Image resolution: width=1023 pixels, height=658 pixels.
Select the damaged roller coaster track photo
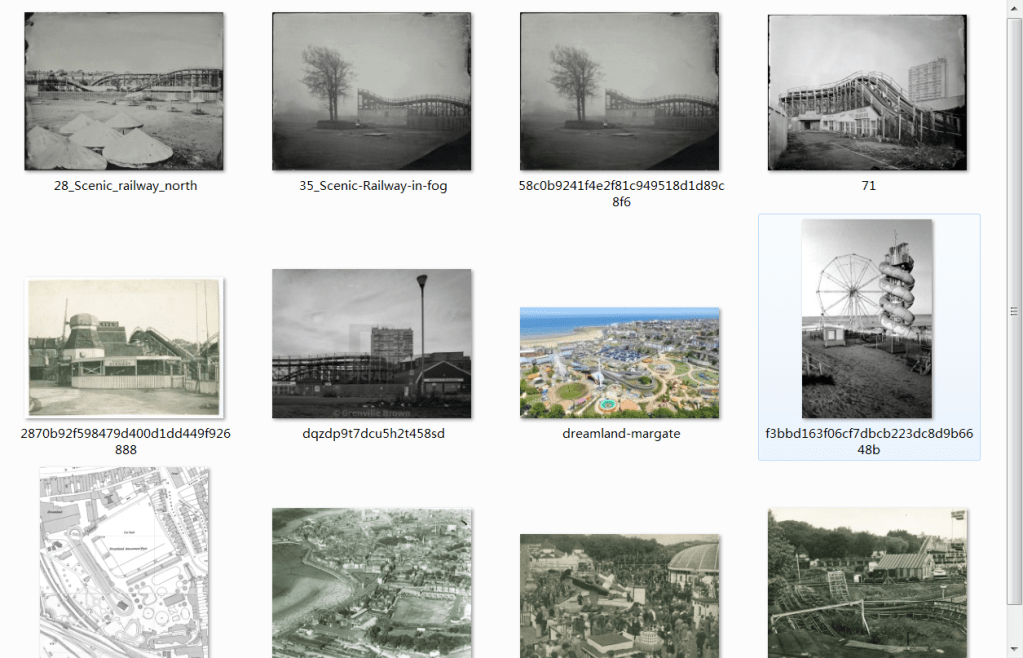pyautogui.click(x=867, y=582)
